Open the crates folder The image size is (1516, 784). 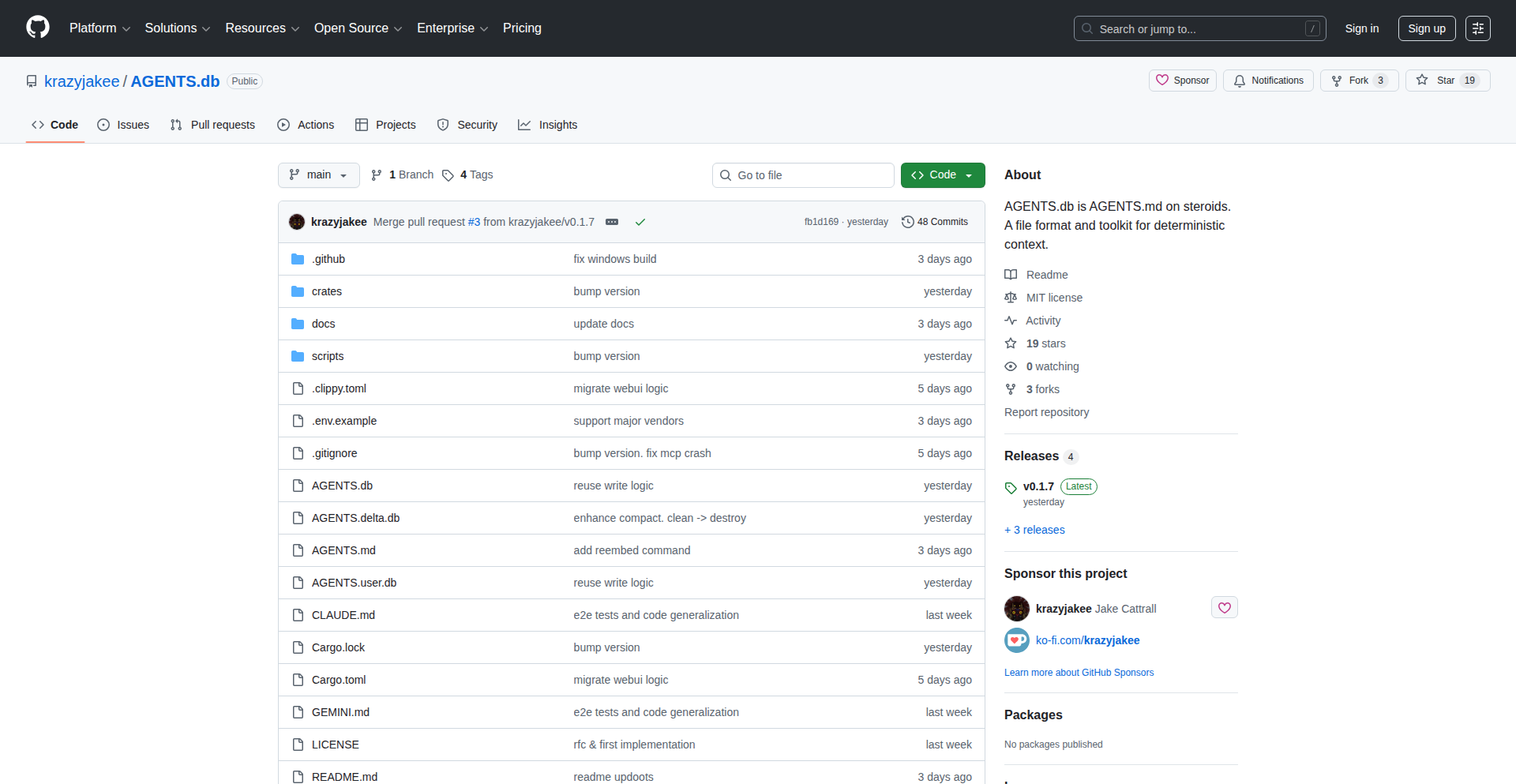(326, 291)
